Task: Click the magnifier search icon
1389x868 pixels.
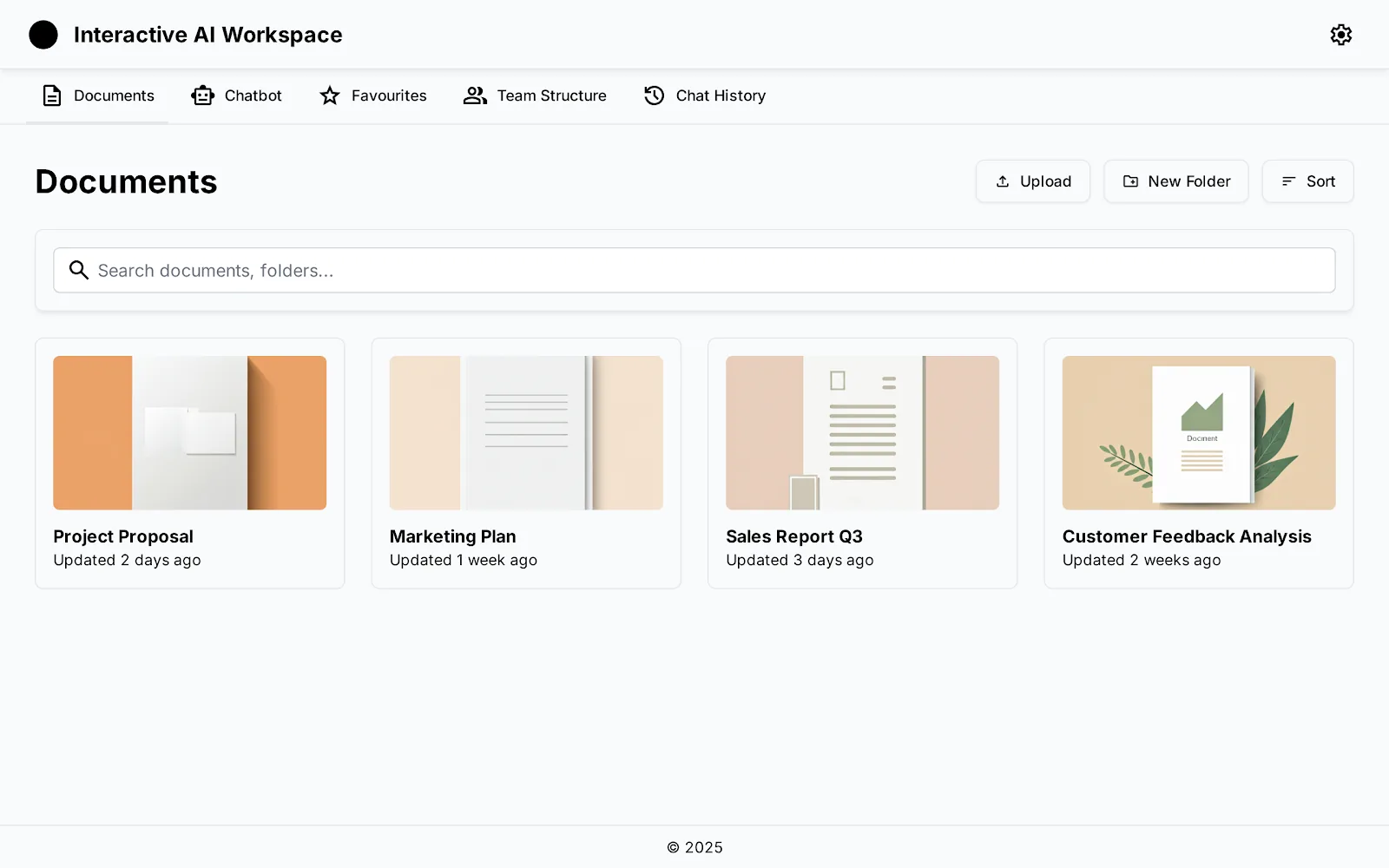Action: point(79,270)
